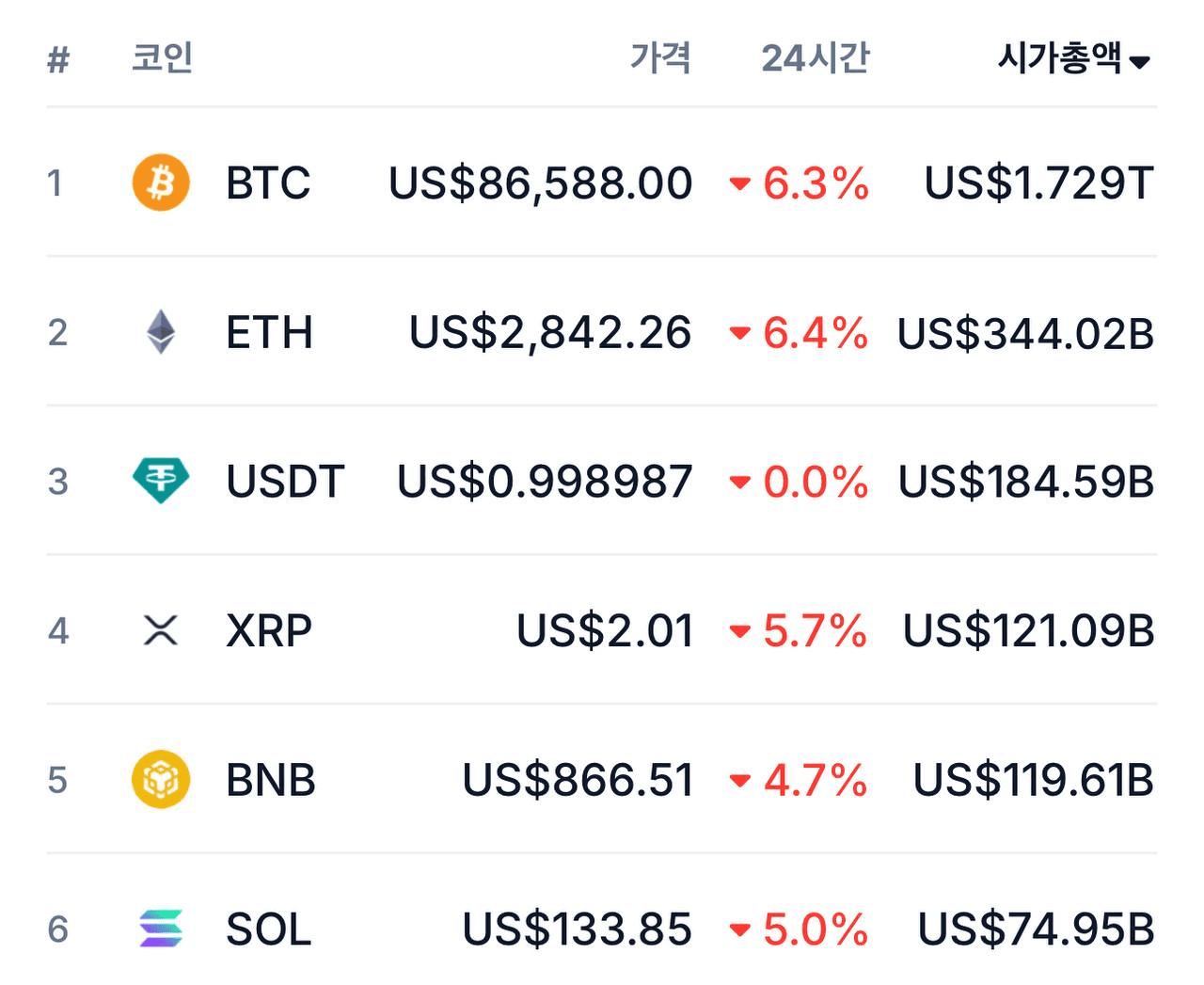Open the ETH coin link
The width and height of the screenshot is (1204, 985).
269,332
